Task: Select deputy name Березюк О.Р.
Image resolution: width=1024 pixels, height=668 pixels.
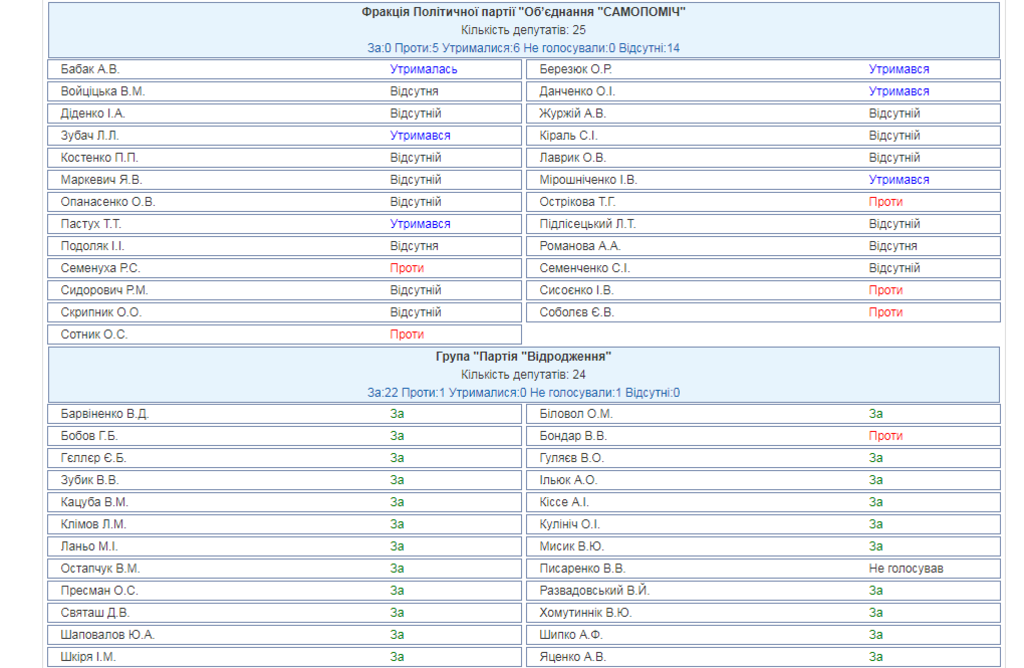Action: (575, 69)
